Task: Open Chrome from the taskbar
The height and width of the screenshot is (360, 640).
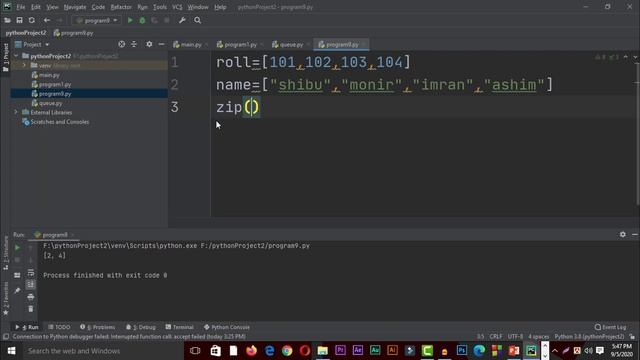Action: [x=287, y=351]
